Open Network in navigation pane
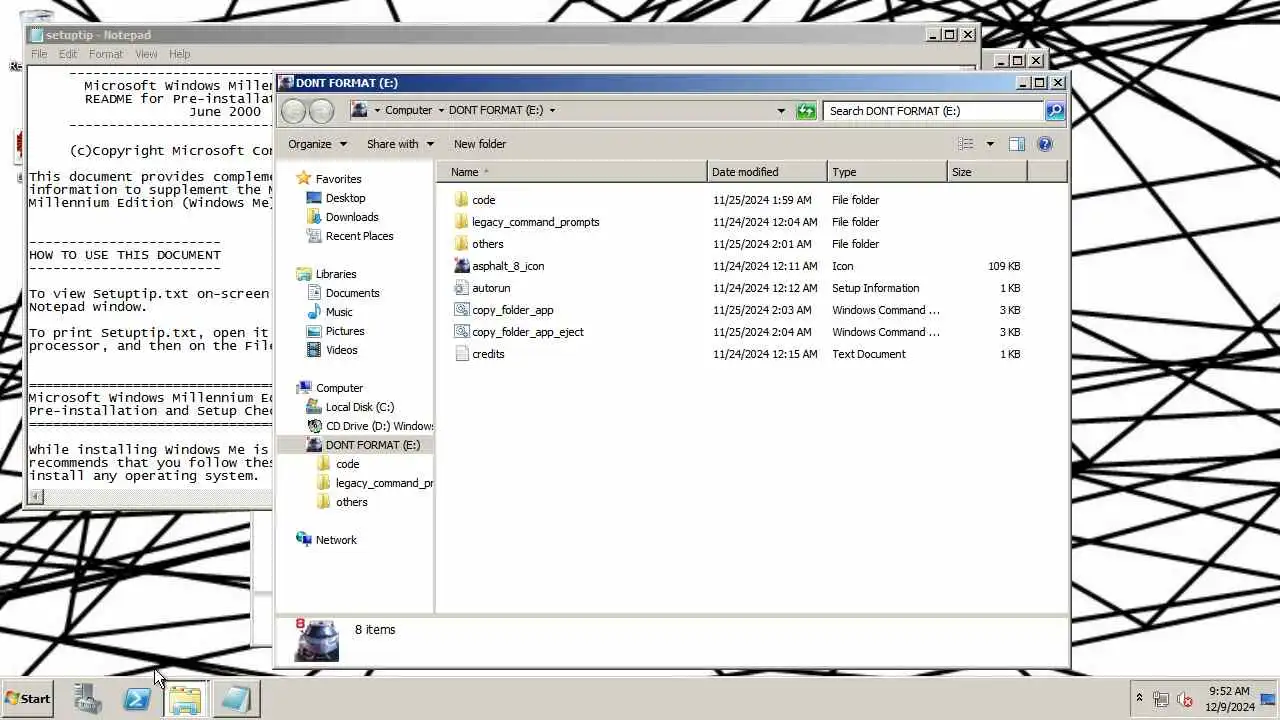Screen dimensions: 1280x720 click(335, 540)
